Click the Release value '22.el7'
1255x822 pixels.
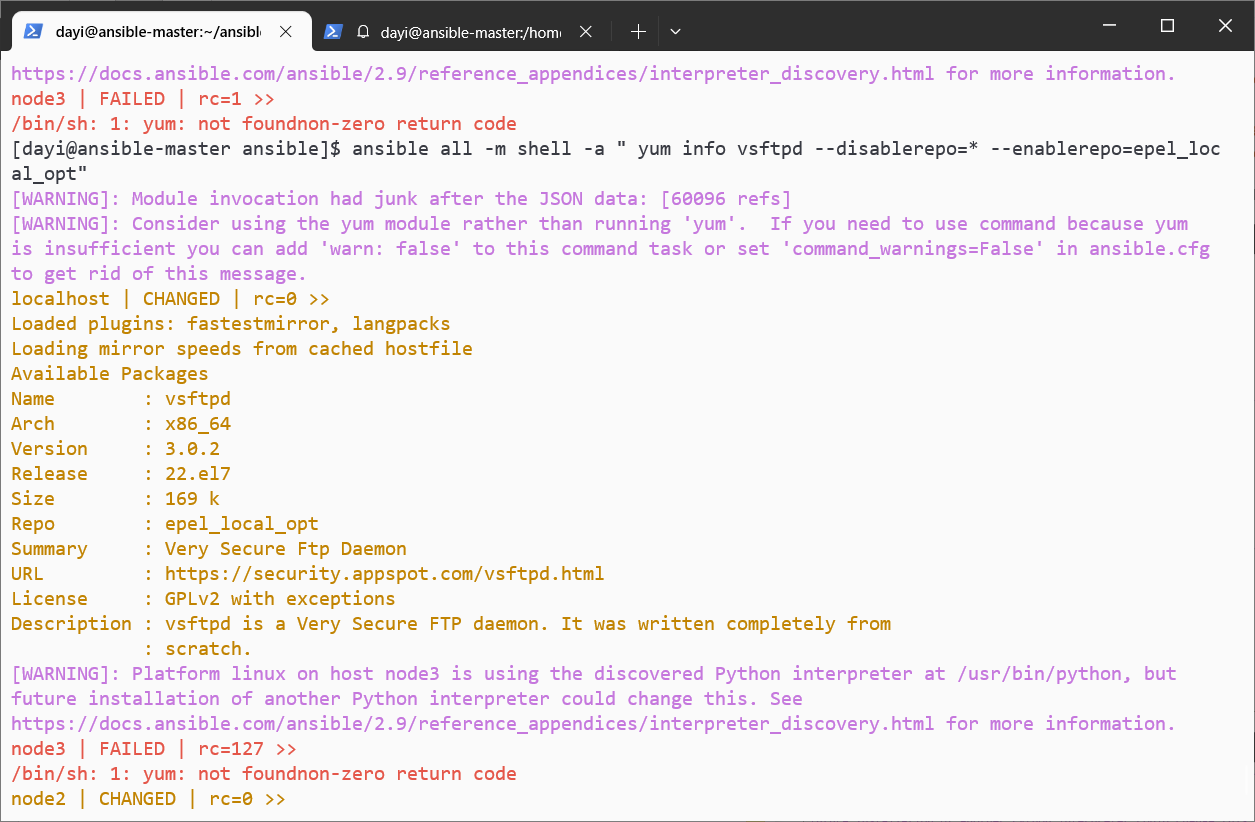tap(198, 474)
